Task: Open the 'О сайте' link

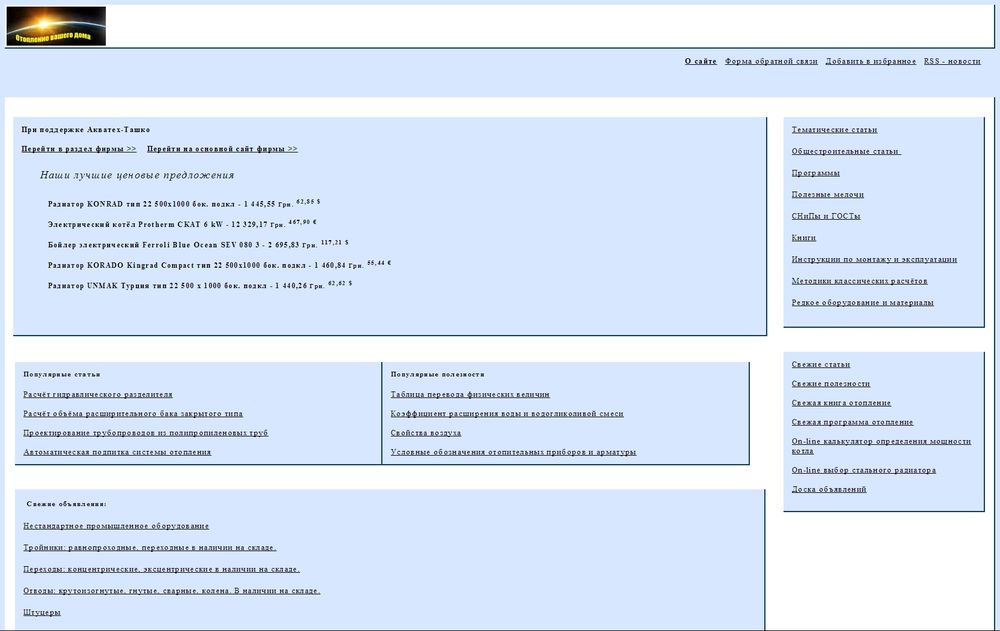Action: (700, 61)
